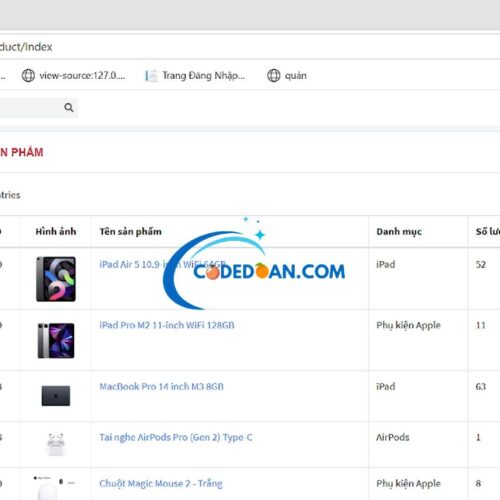Click the search magnifier icon
Viewport: 500px width, 500px height.
69,107
